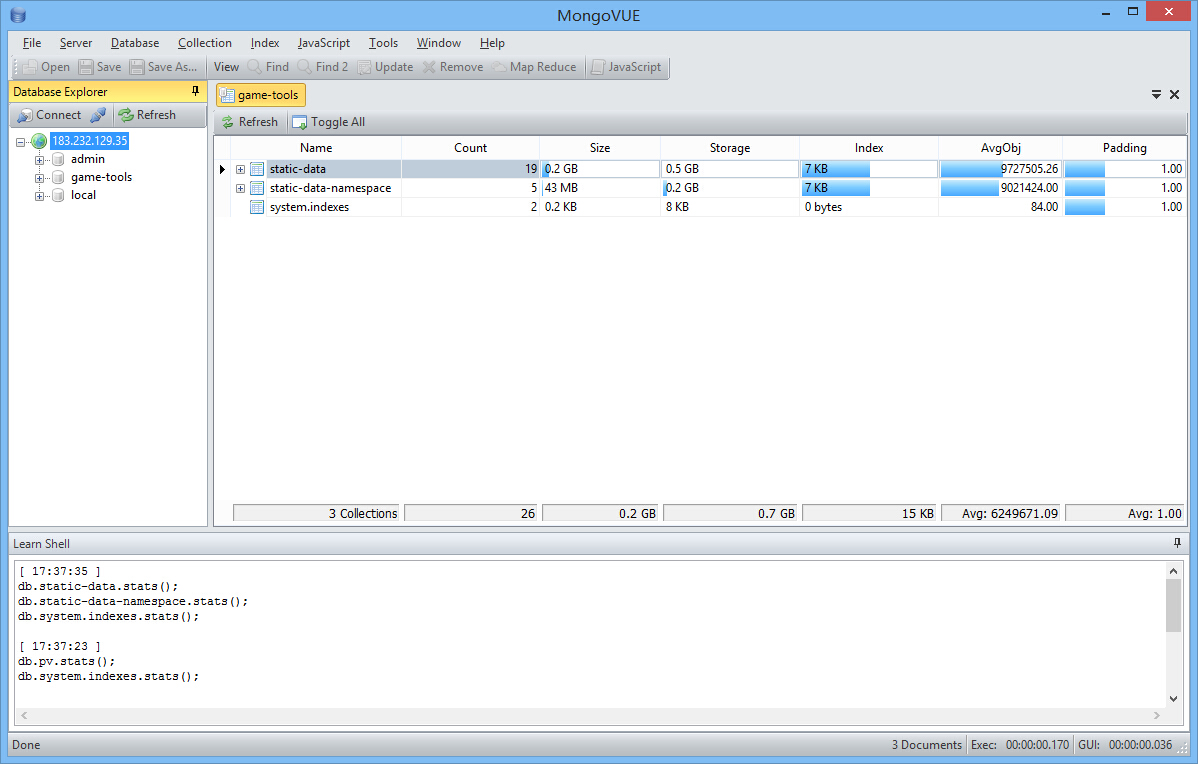Pin the Database Explorer panel
The image size is (1198, 764).
[196, 92]
